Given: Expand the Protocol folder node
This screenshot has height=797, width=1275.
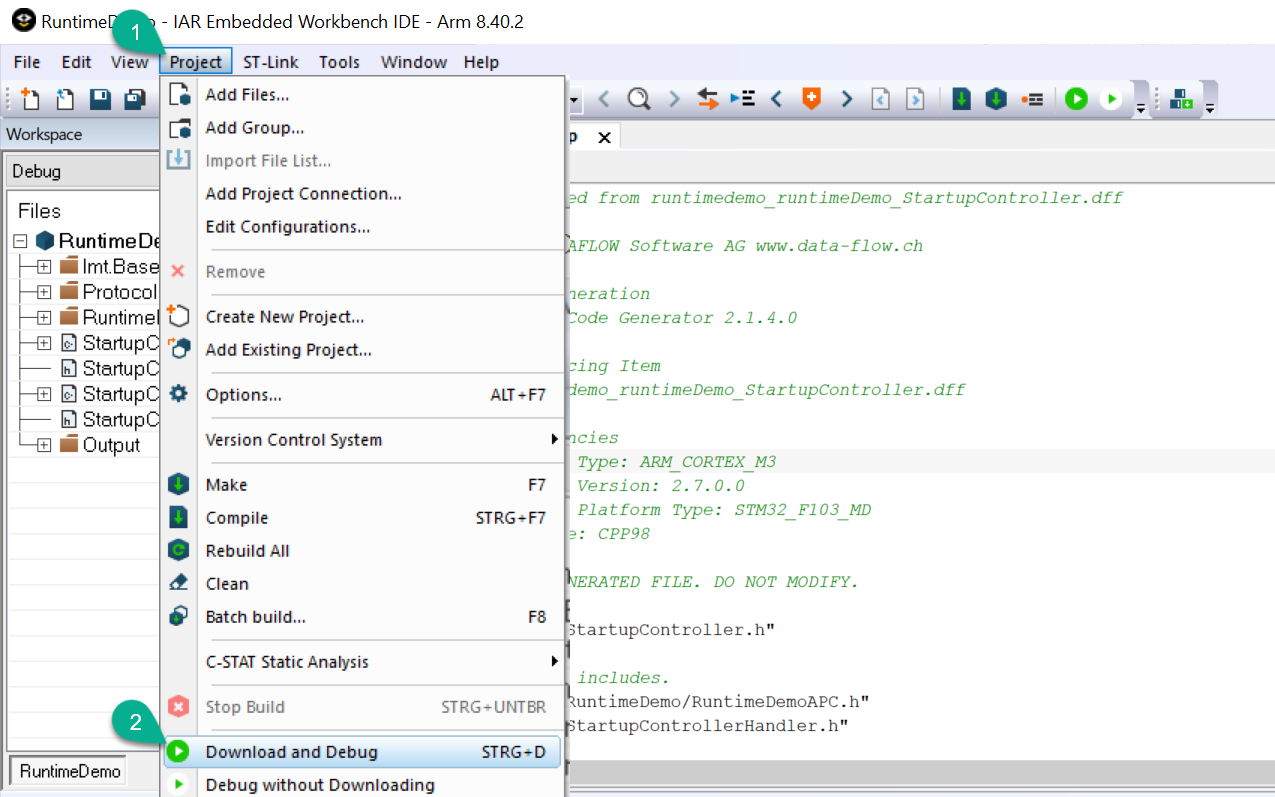Looking at the screenshot, I should pos(44,292).
